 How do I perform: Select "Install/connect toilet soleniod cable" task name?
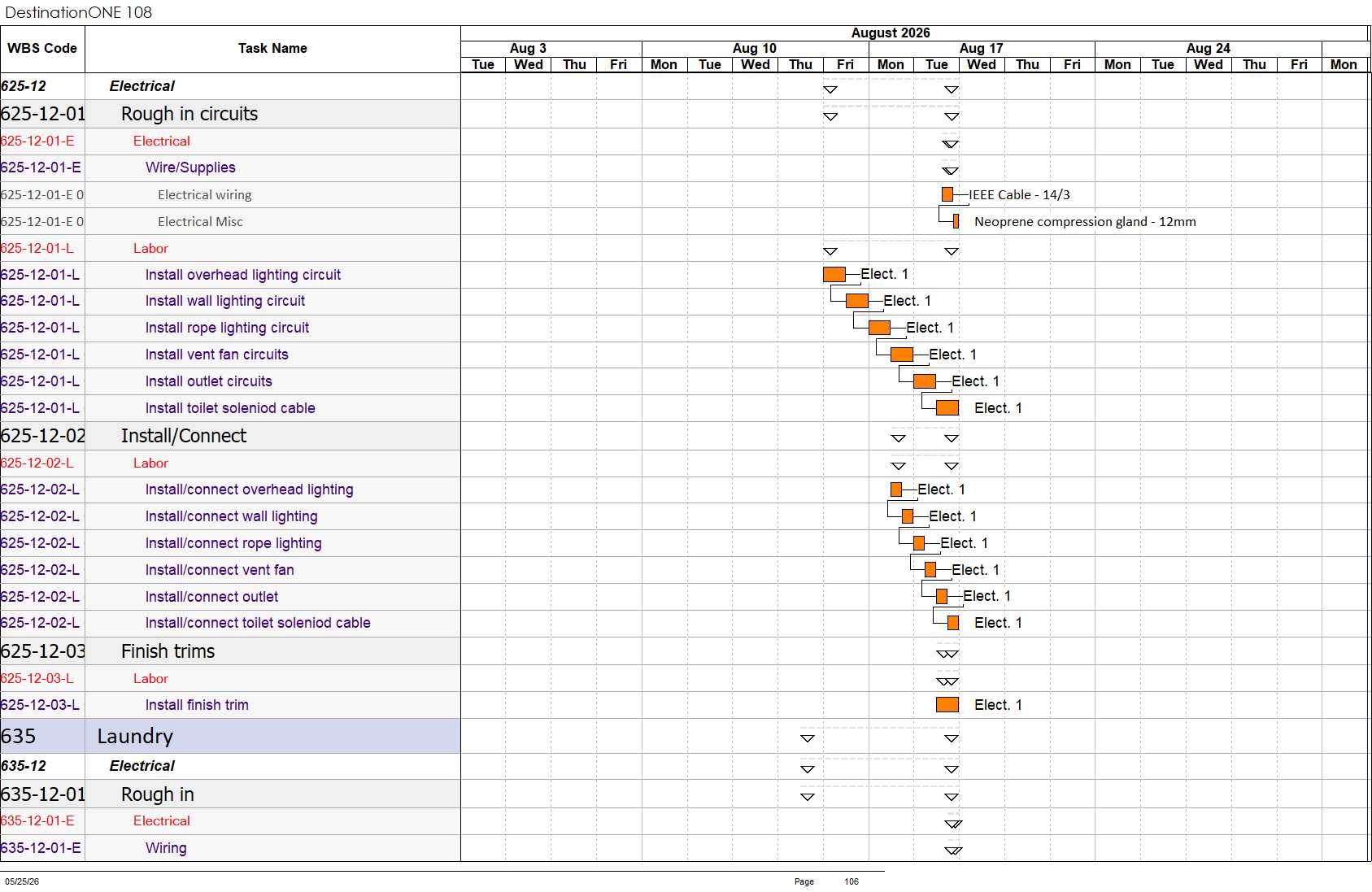[x=258, y=623]
